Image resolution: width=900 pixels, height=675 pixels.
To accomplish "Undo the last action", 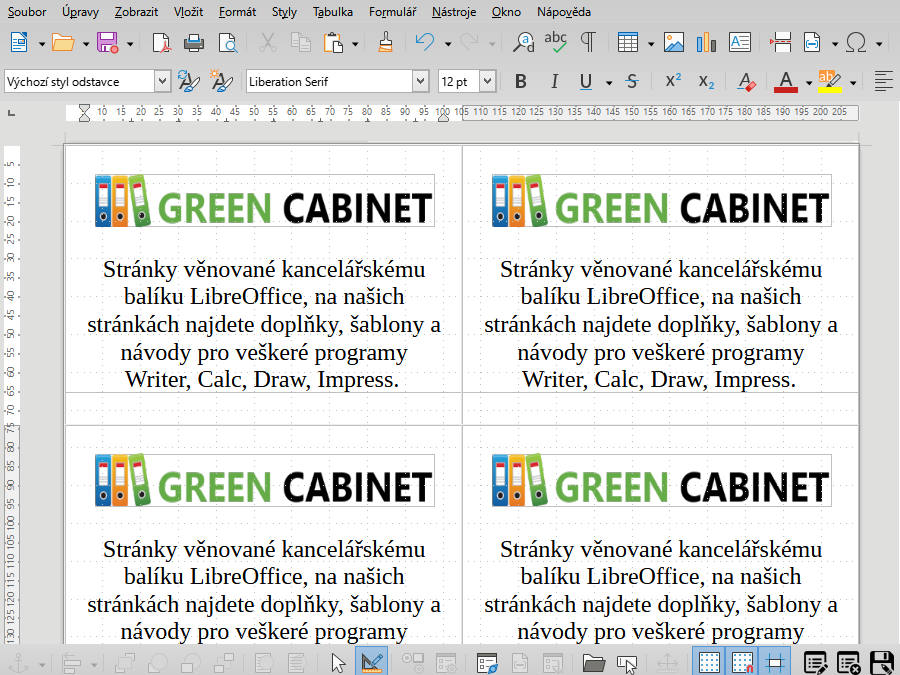I will tap(425, 42).
